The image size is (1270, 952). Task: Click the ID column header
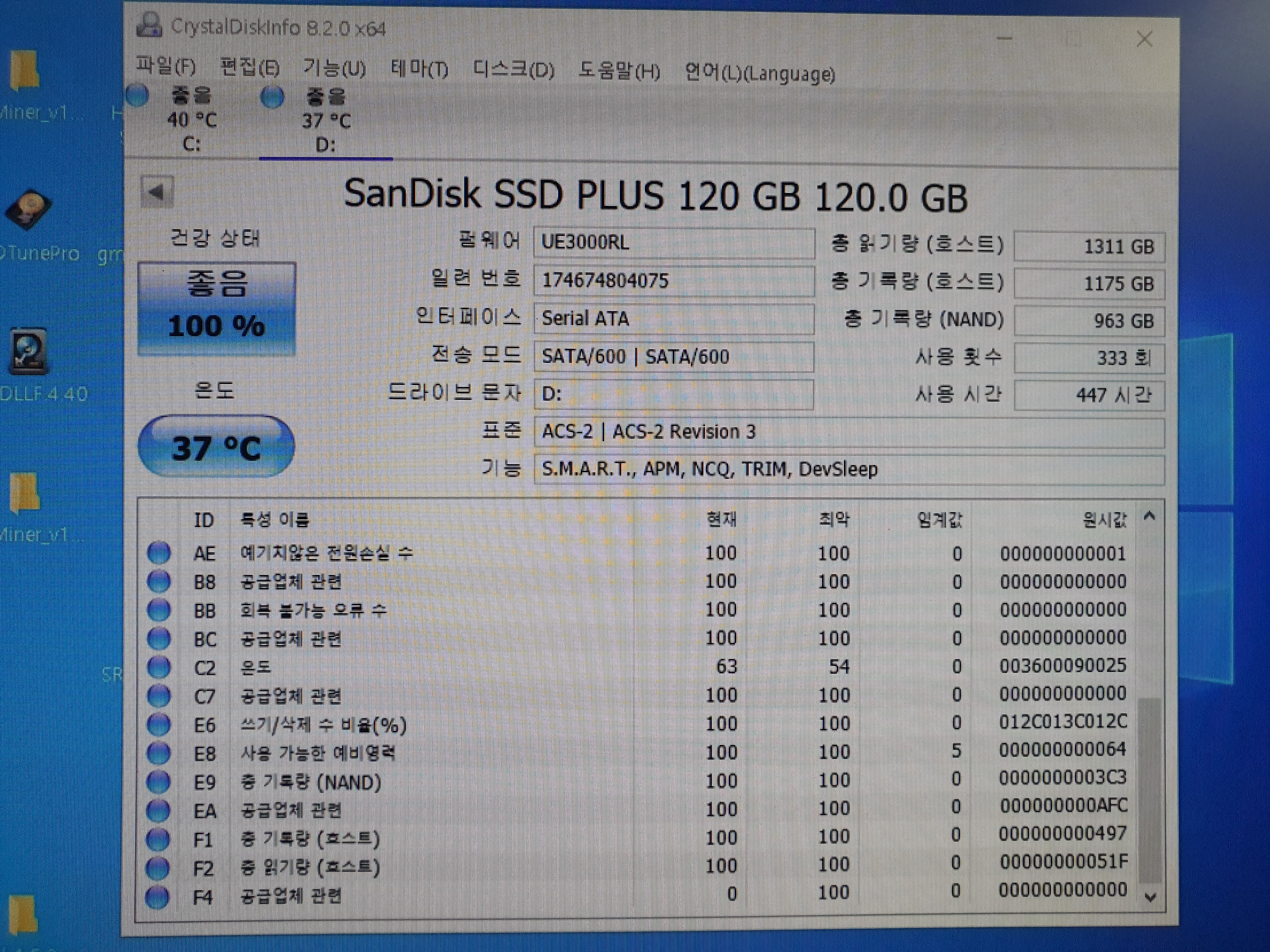pyautogui.click(x=204, y=520)
